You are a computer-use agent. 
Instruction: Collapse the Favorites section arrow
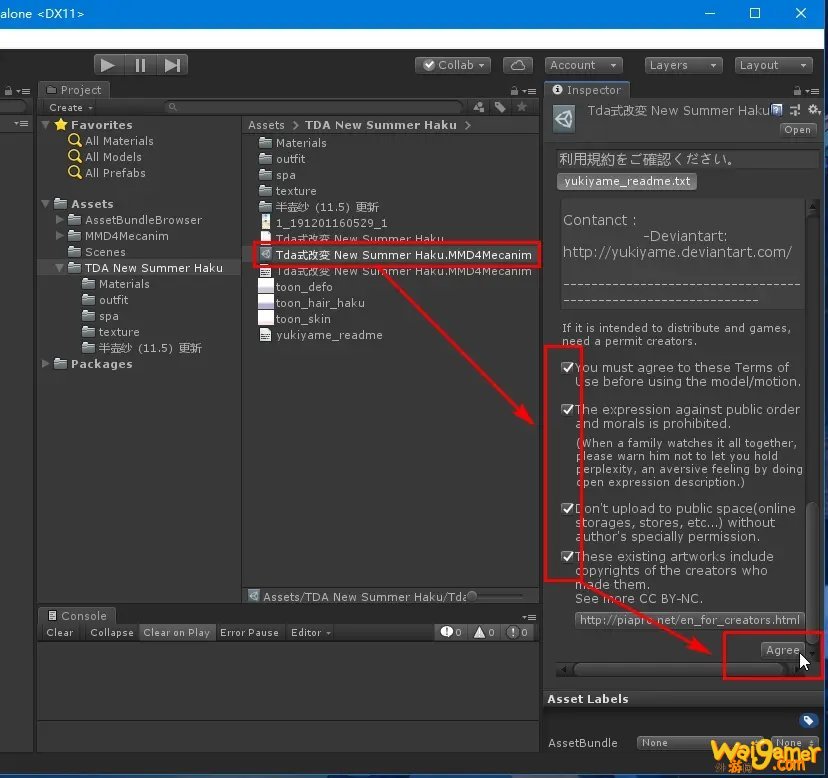(x=46, y=124)
